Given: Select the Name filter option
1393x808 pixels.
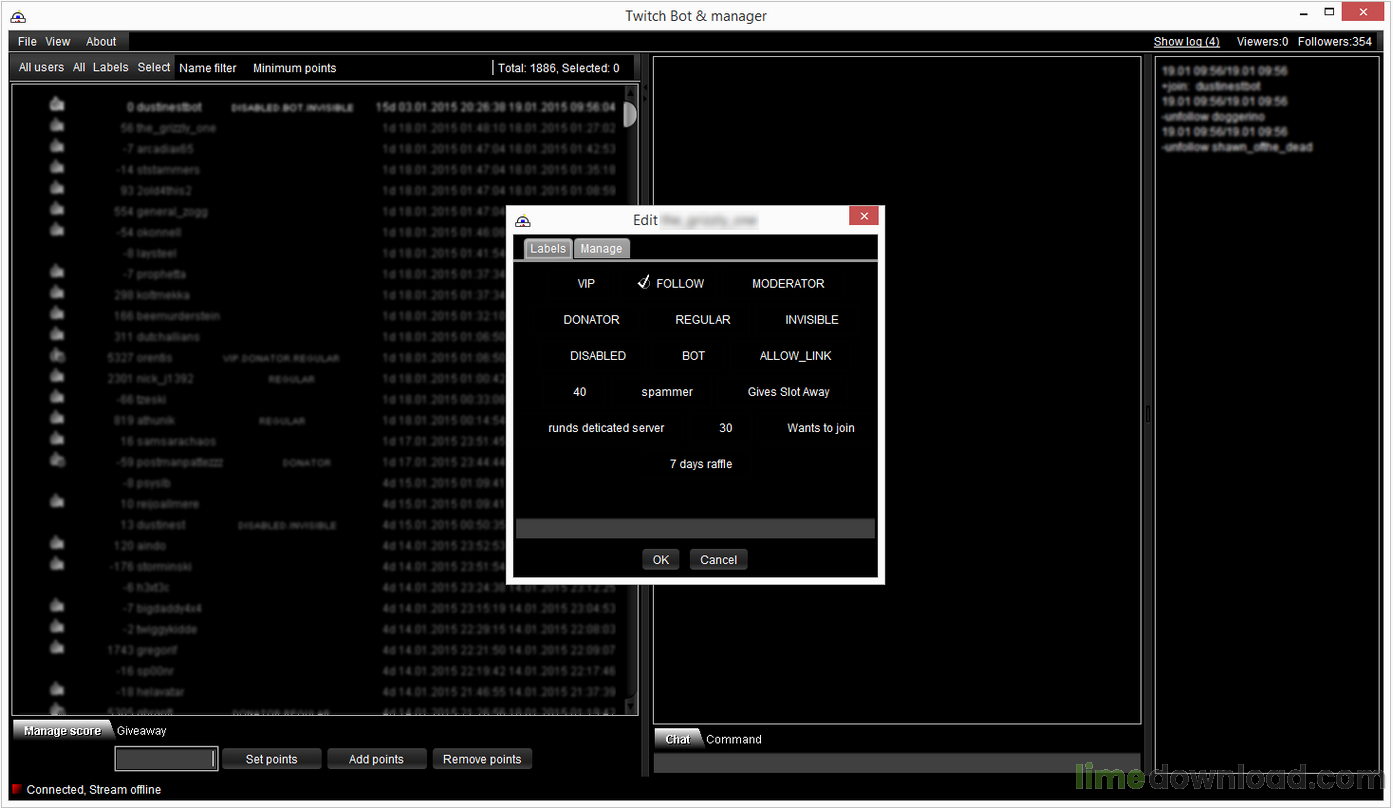Looking at the screenshot, I should coord(208,68).
